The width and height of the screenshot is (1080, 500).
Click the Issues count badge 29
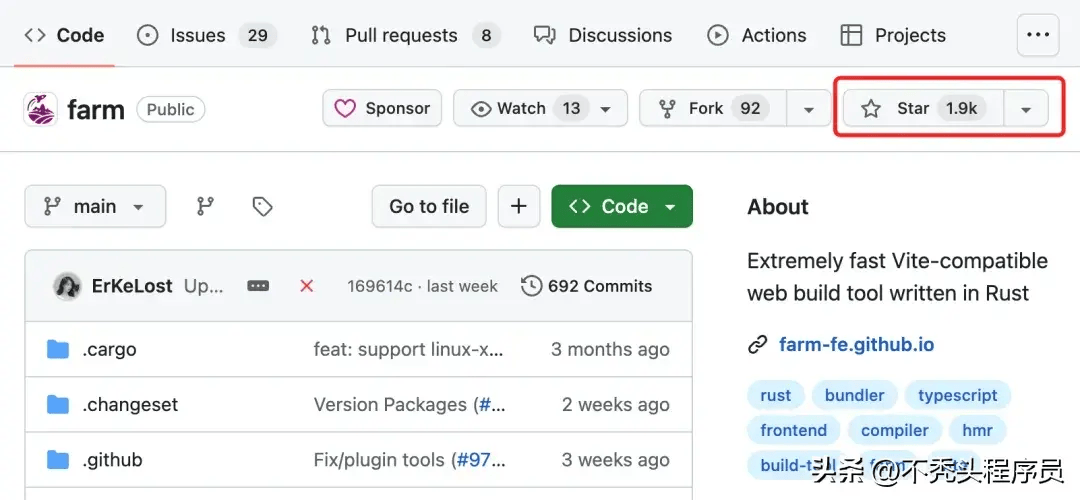258,35
